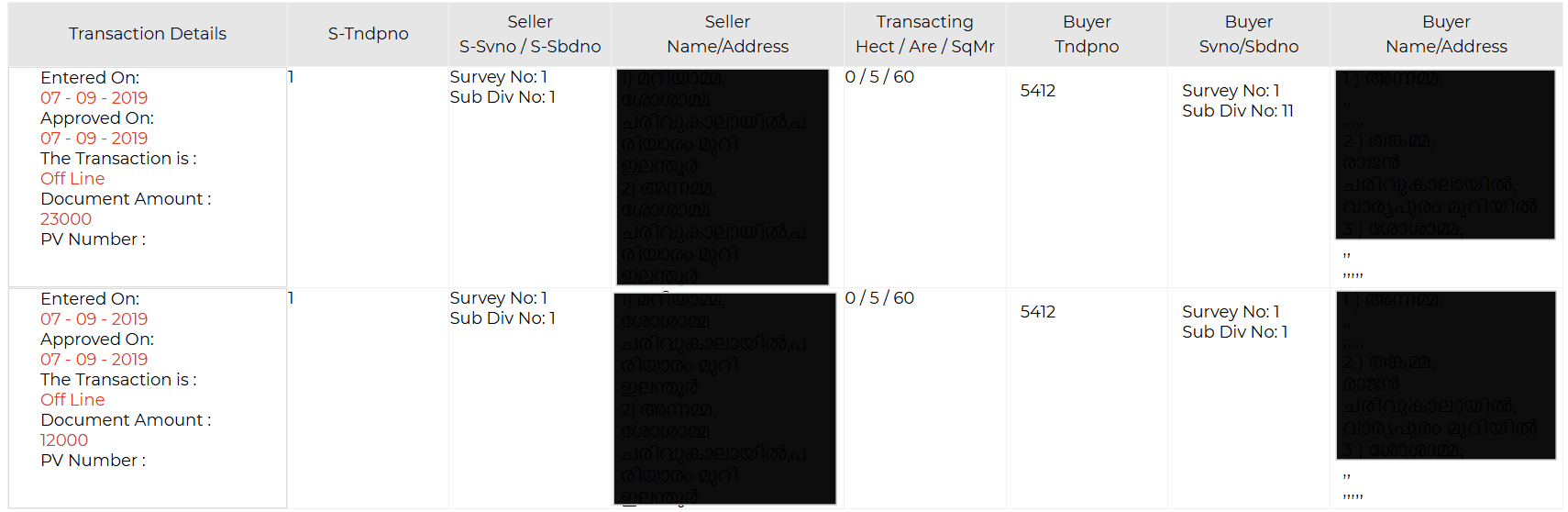Image resolution: width=1568 pixels, height=512 pixels.
Task: Click the Seller S-Svno / S-Sbdno header
Action: tap(530, 34)
